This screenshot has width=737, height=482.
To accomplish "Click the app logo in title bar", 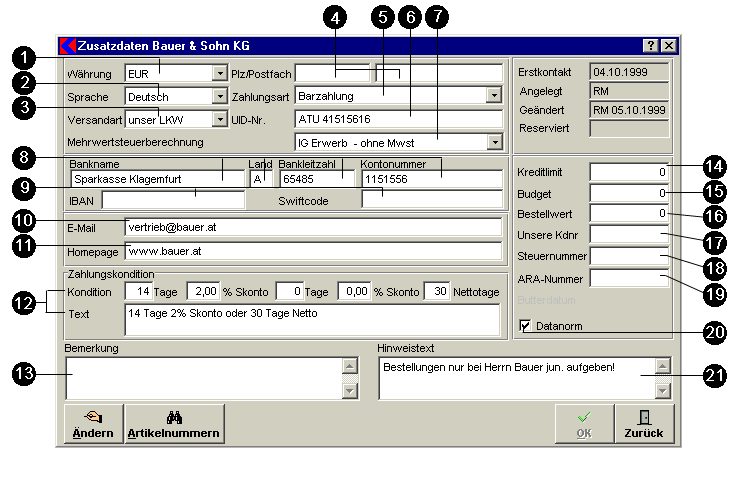I will [x=68, y=46].
